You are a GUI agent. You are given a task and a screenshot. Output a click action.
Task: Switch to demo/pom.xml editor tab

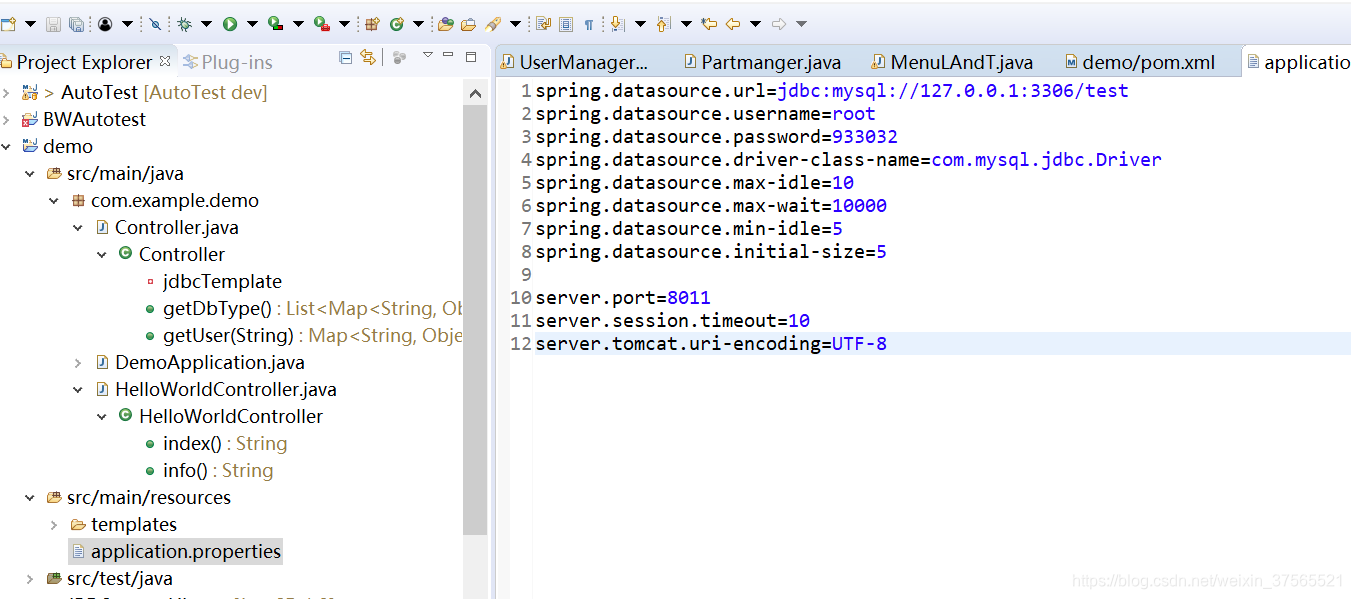1141,62
